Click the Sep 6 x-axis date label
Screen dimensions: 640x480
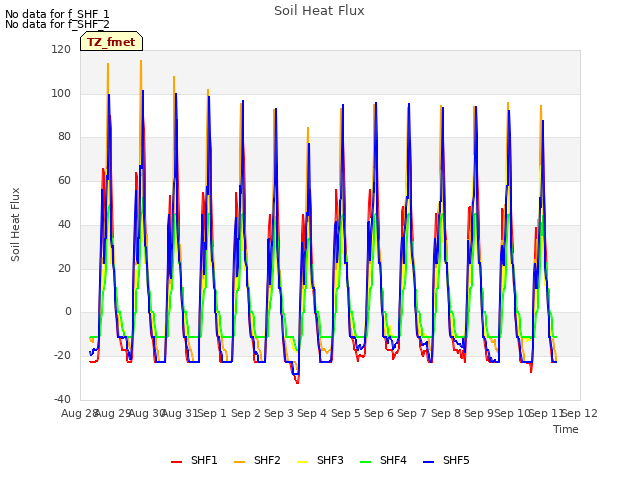click(379, 413)
